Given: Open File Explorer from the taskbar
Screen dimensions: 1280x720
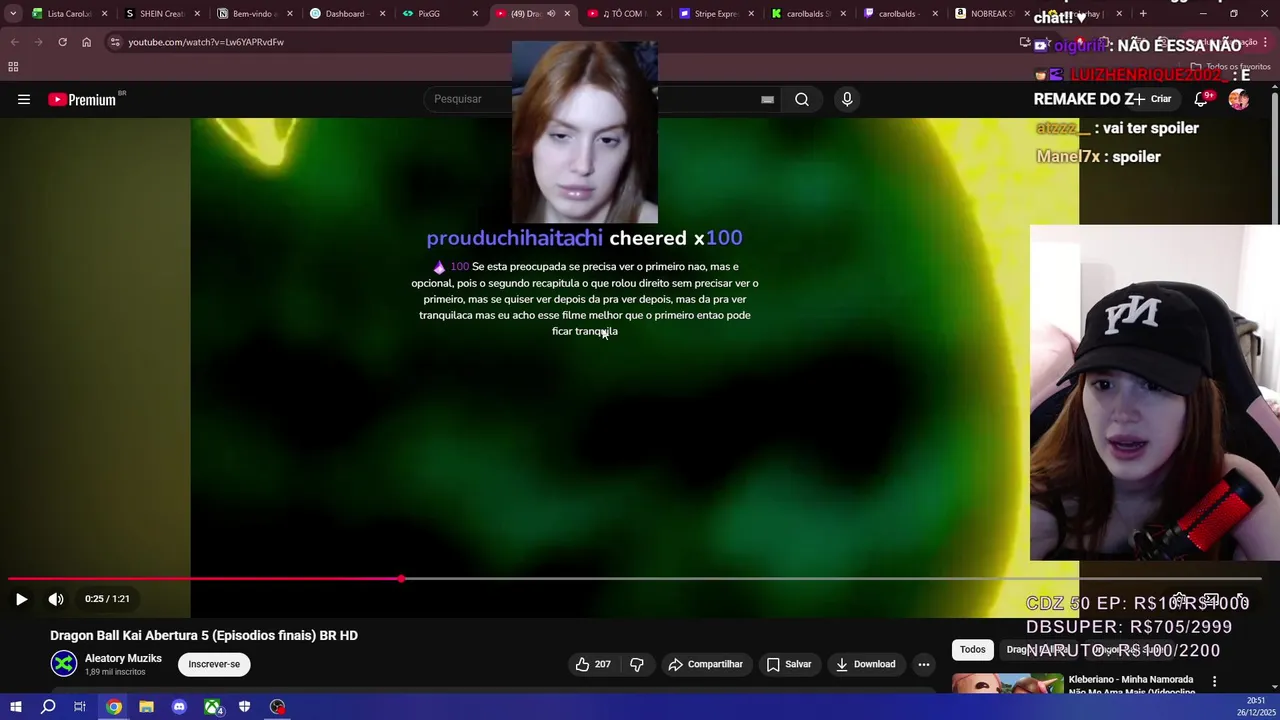Looking at the screenshot, I should pyautogui.click(x=146, y=707).
